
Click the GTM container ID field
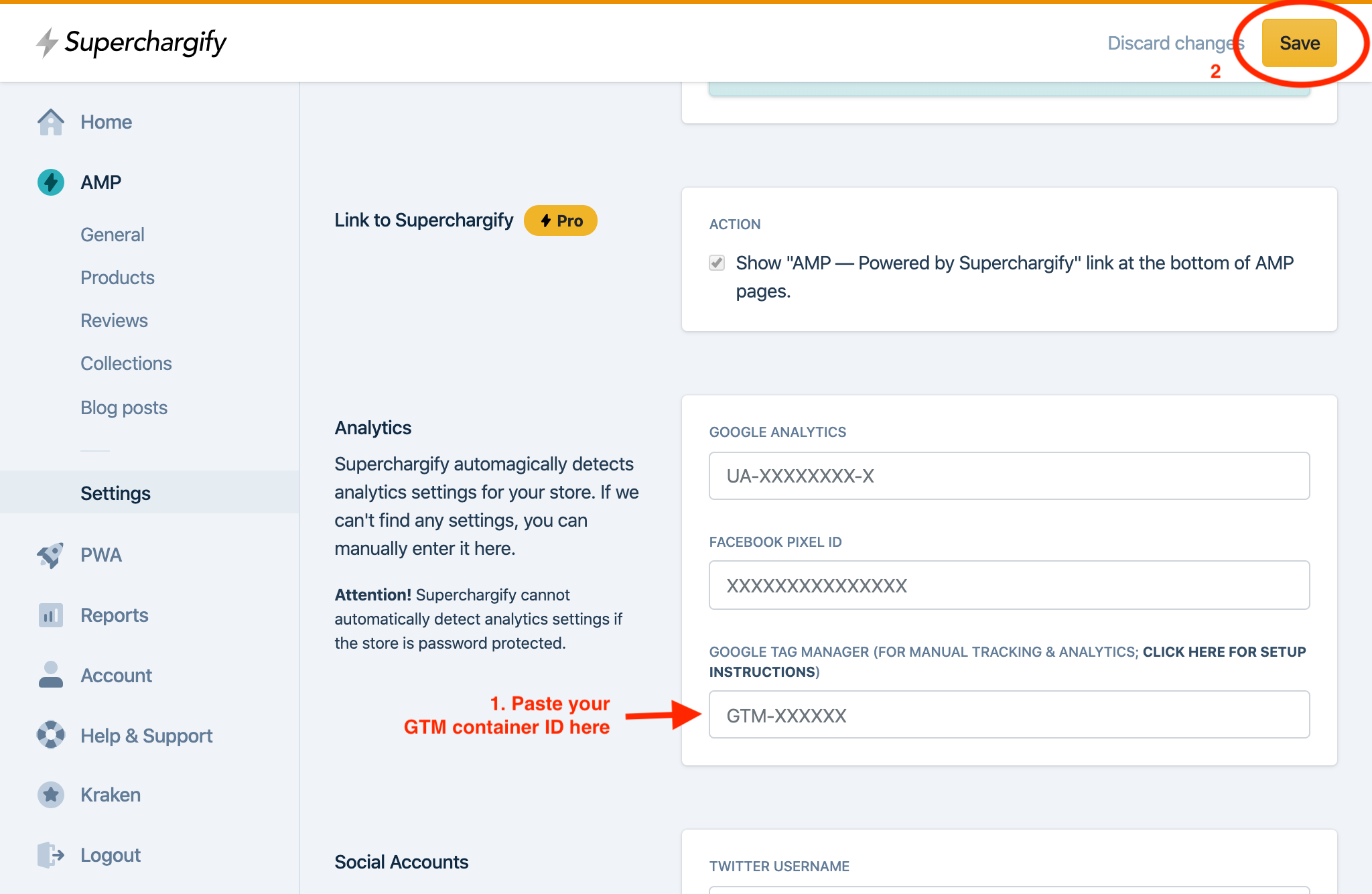click(1009, 715)
